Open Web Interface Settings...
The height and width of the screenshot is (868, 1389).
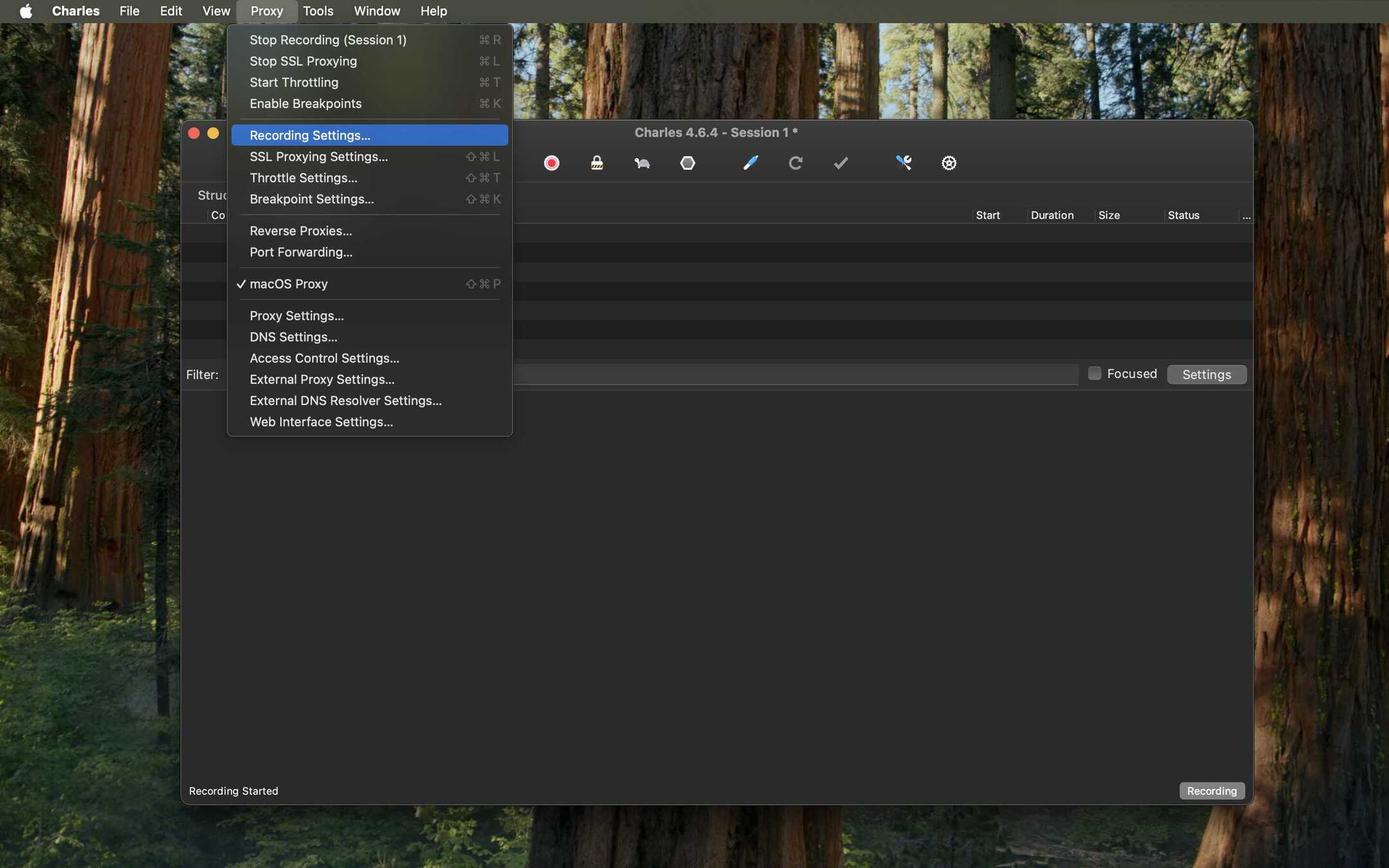pyautogui.click(x=370, y=422)
